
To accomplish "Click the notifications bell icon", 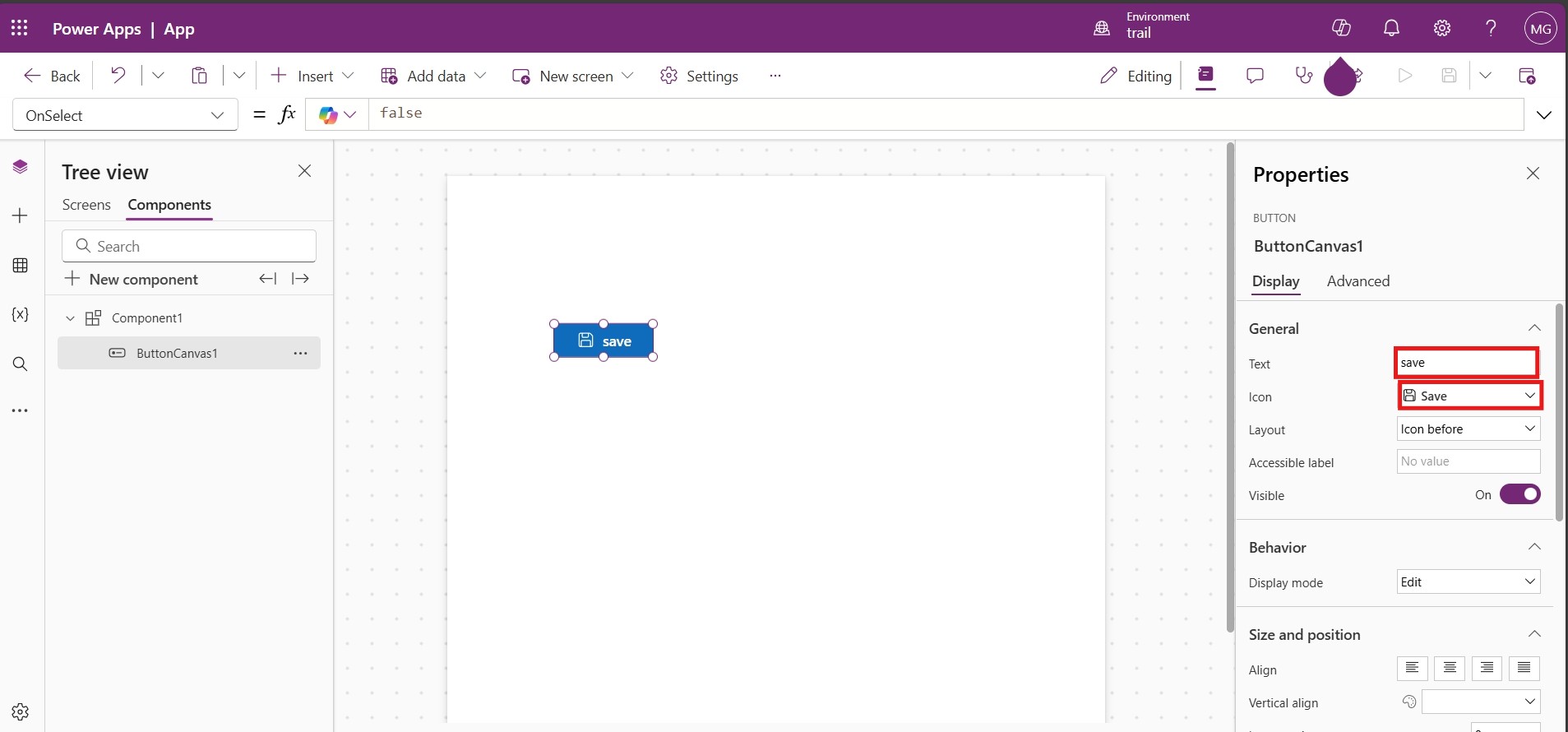I will [1391, 28].
